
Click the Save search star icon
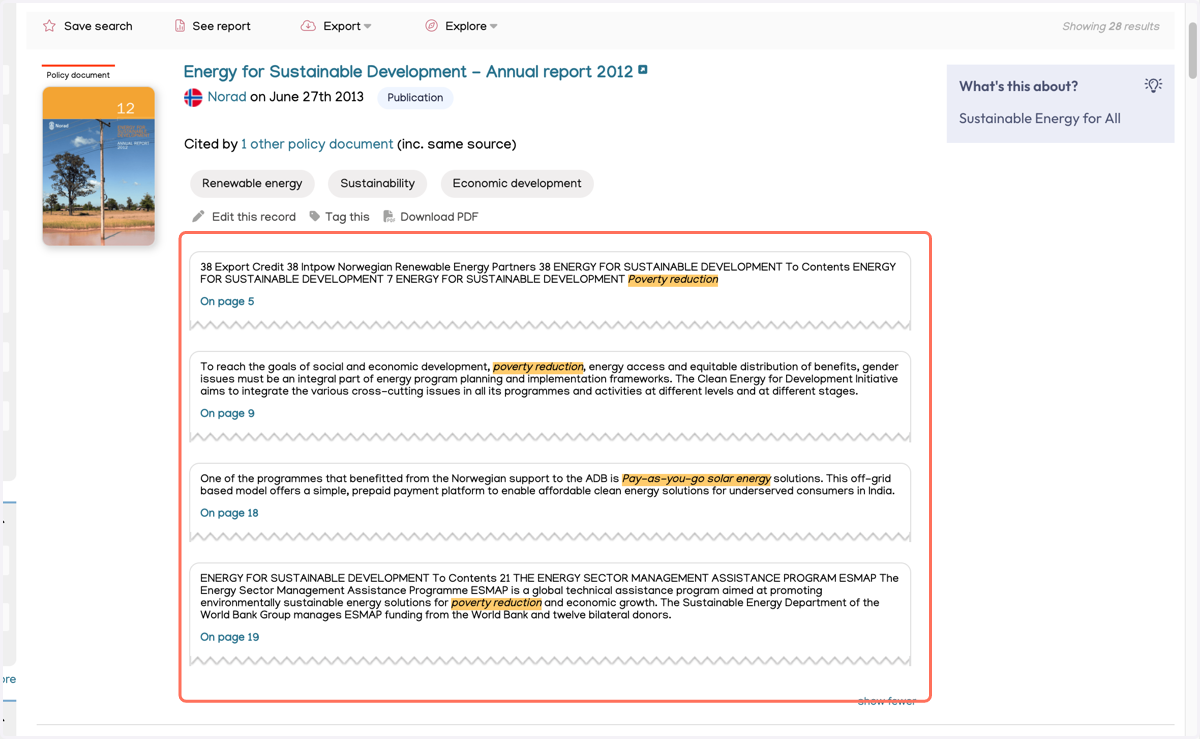tap(49, 26)
